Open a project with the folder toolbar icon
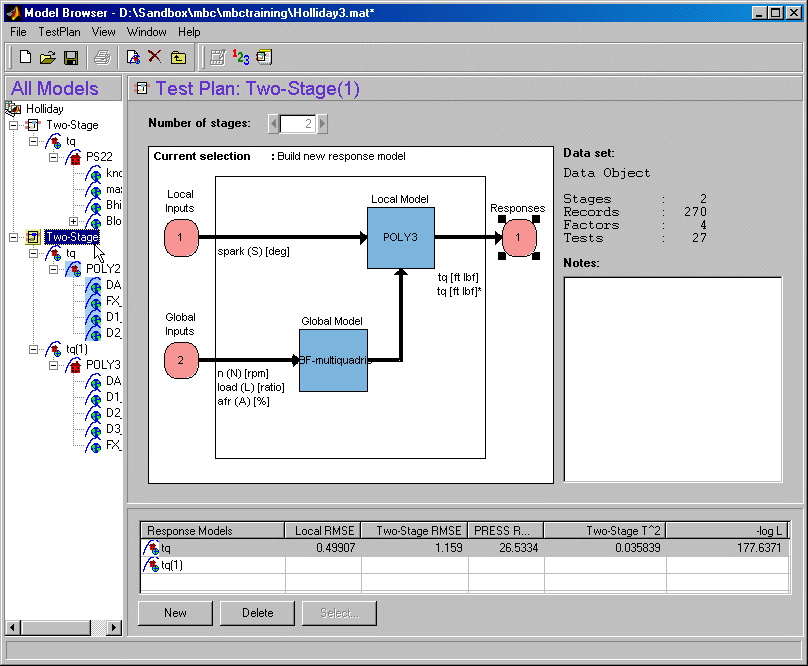 coord(47,57)
